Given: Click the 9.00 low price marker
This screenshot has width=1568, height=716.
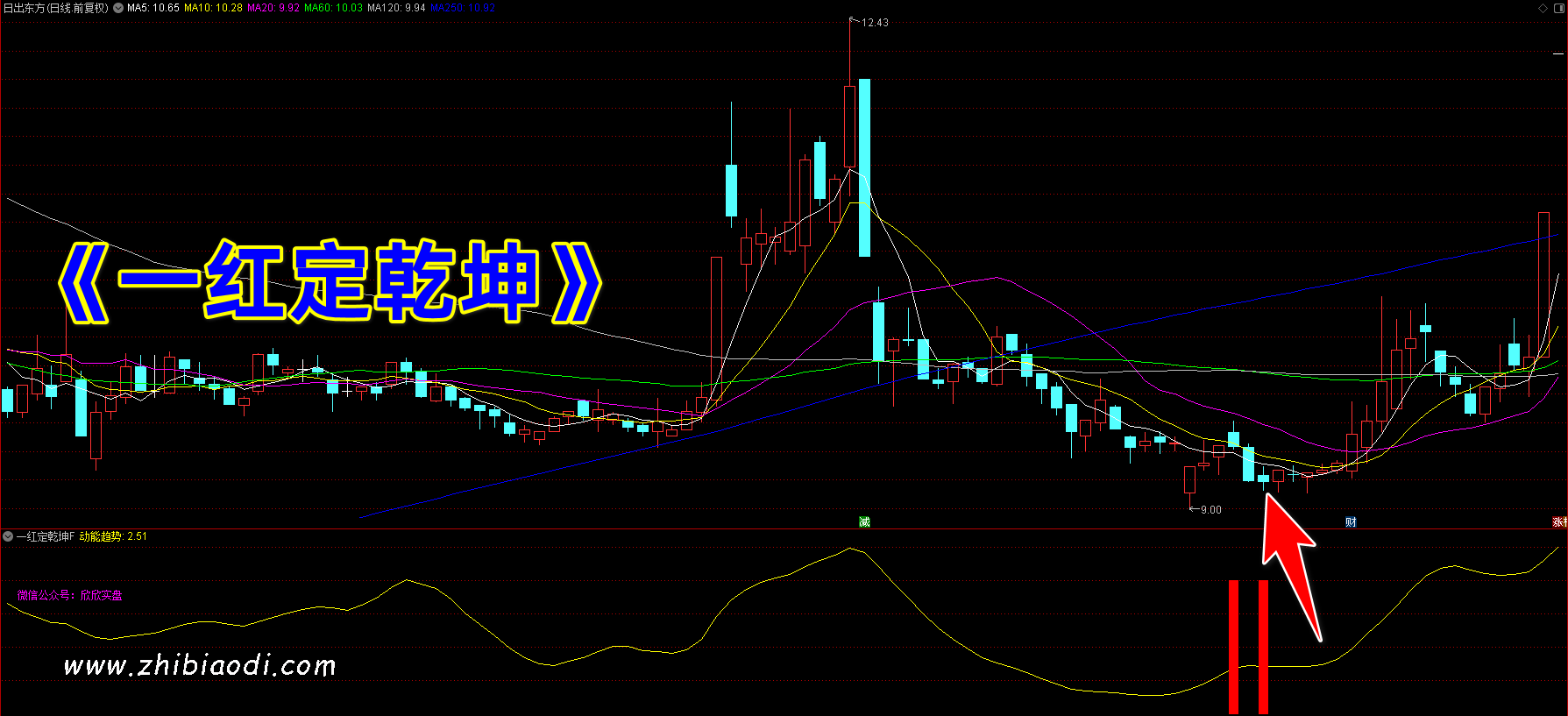Looking at the screenshot, I should [x=1210, y=510].
